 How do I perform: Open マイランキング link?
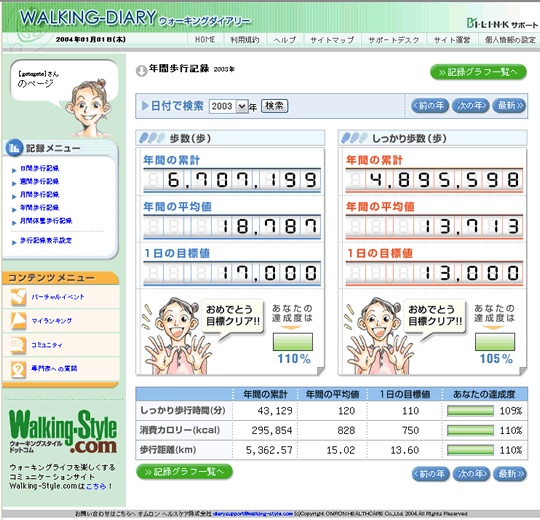(52, 321)
